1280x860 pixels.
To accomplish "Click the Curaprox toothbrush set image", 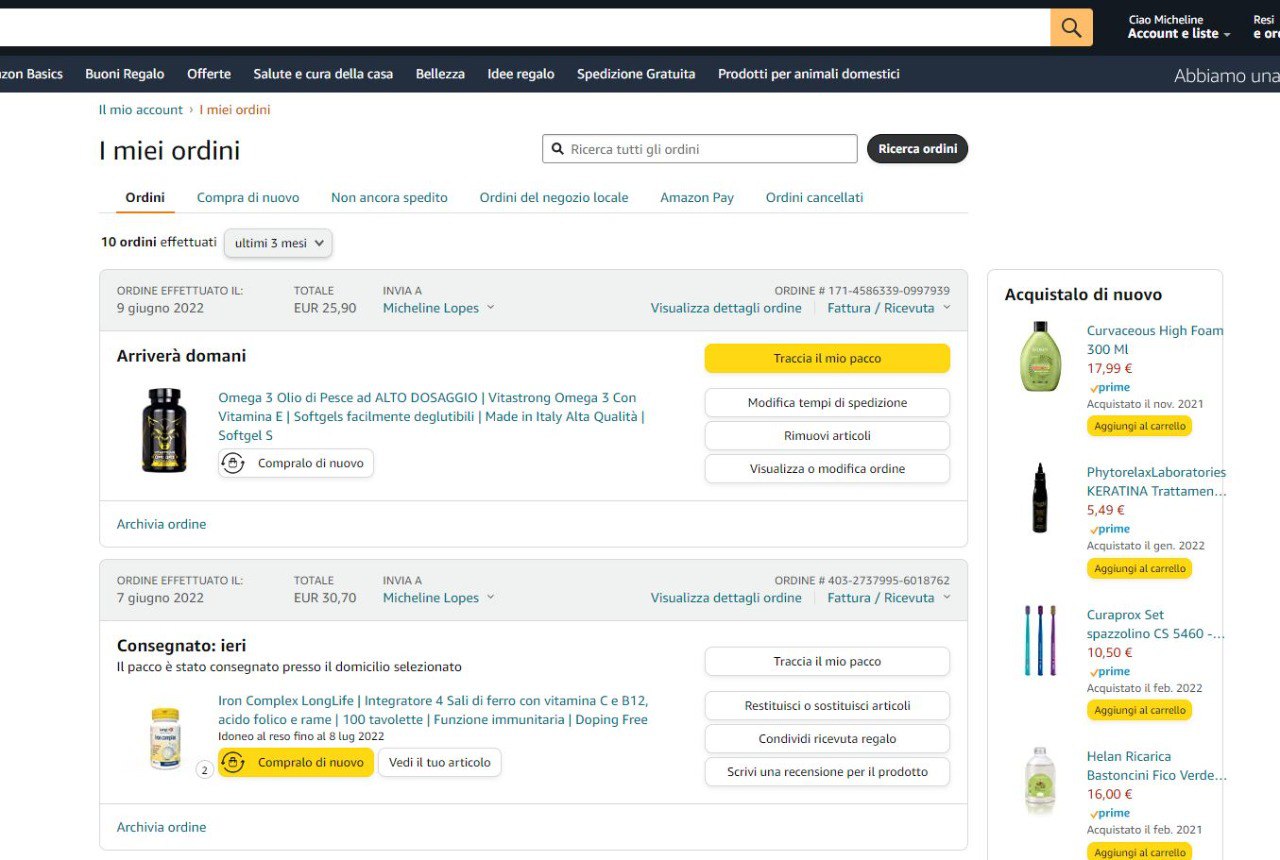I will pos(1040,640).
